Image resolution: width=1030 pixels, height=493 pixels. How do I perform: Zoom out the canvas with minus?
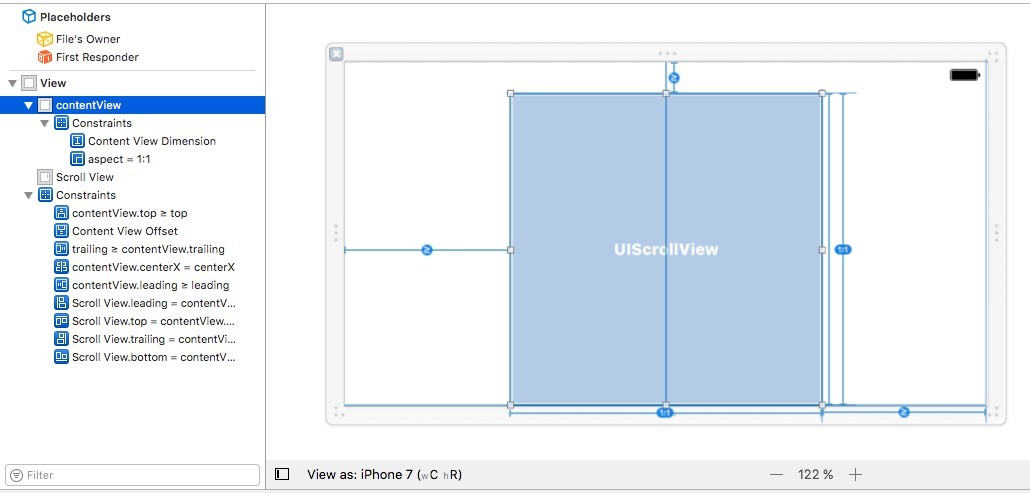tap(776, 475)
